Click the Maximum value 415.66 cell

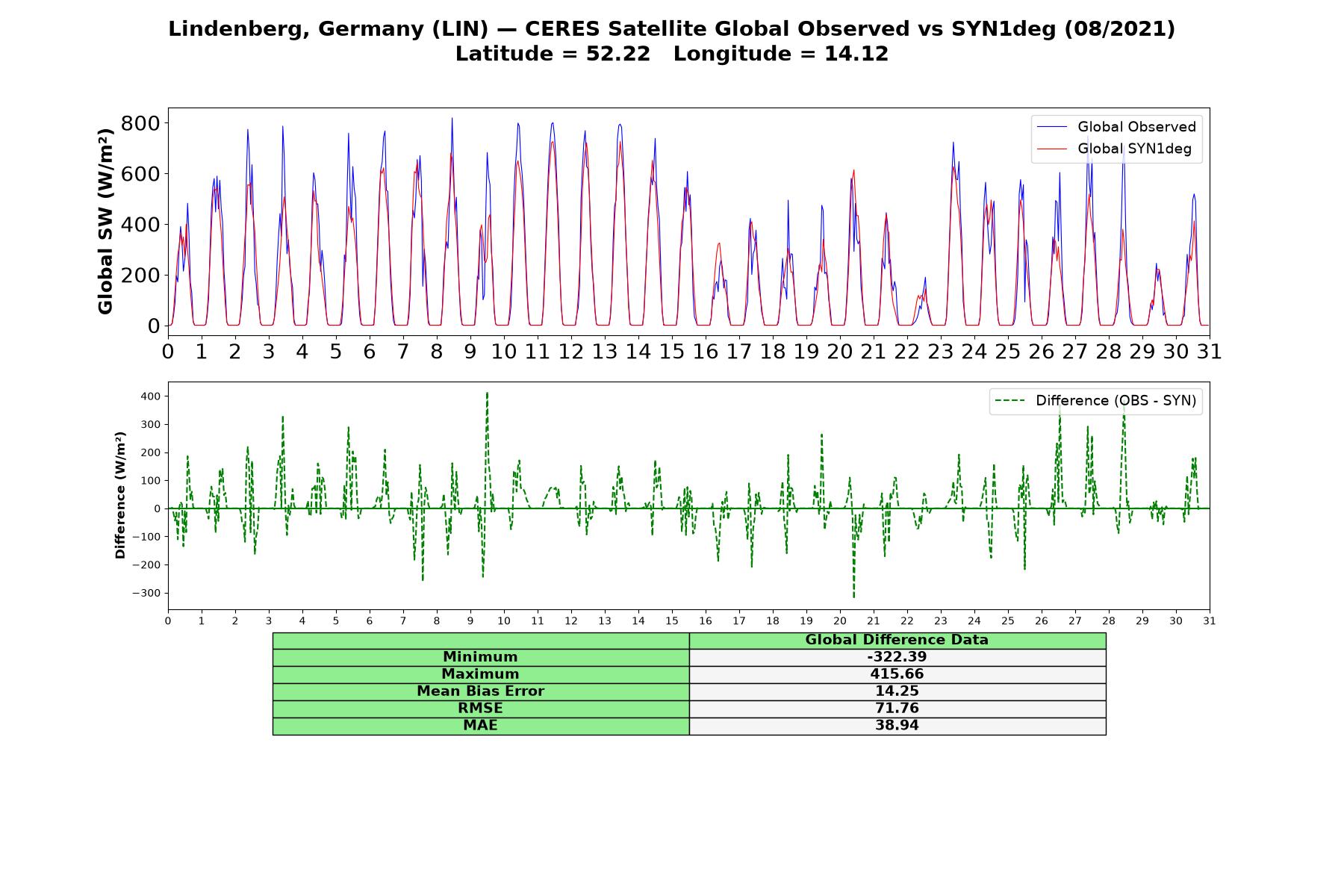pos(897,674)
